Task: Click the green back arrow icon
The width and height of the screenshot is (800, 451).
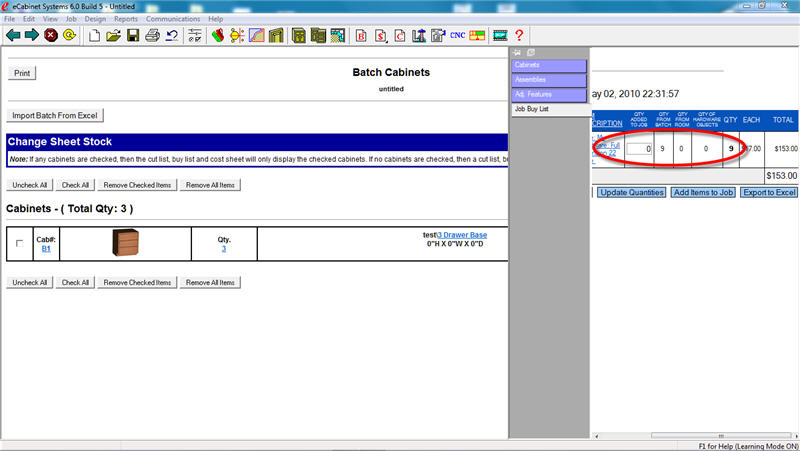Action: pos(13,36)
